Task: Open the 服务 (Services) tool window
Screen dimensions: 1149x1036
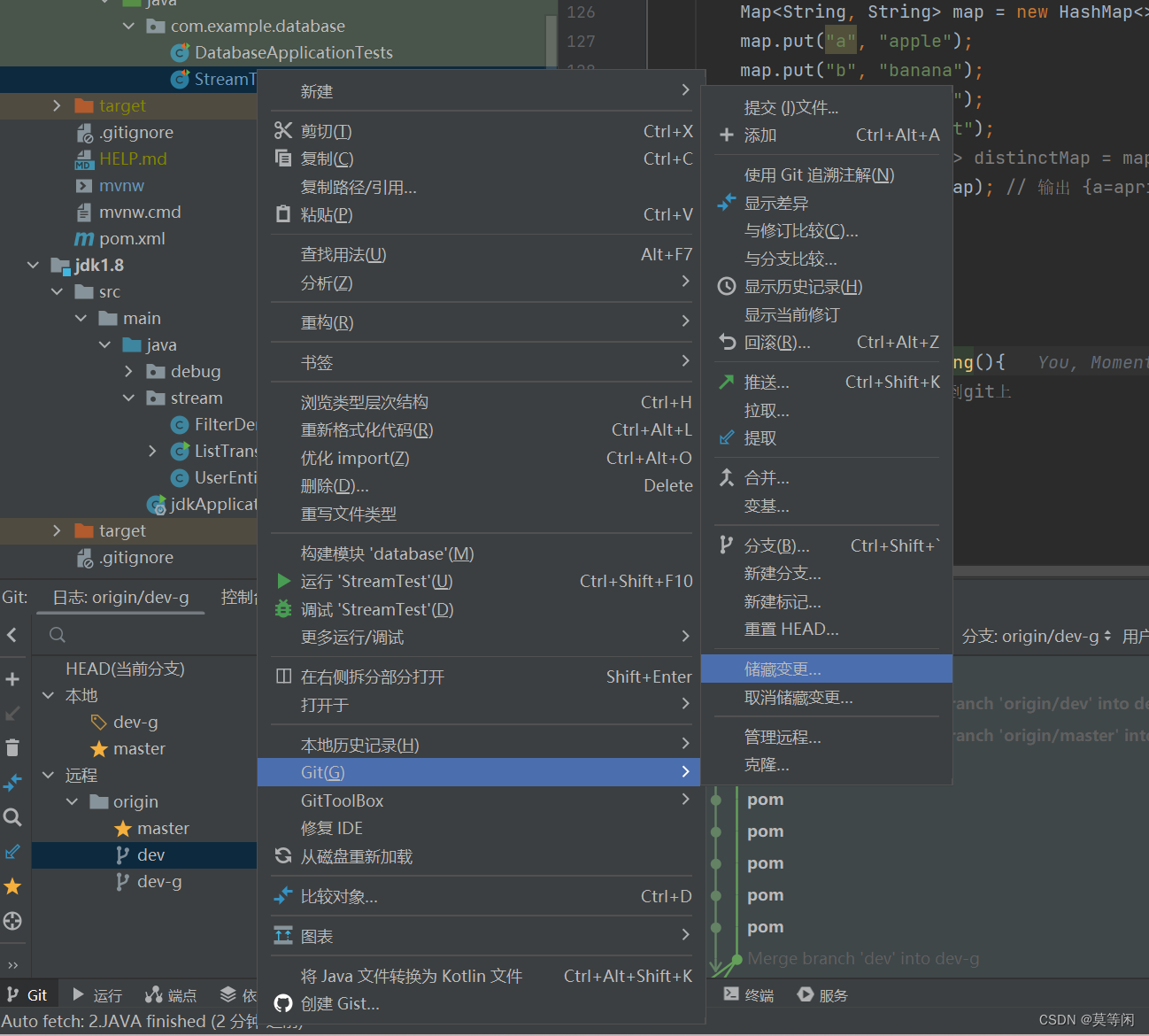Action: (830, 994)
